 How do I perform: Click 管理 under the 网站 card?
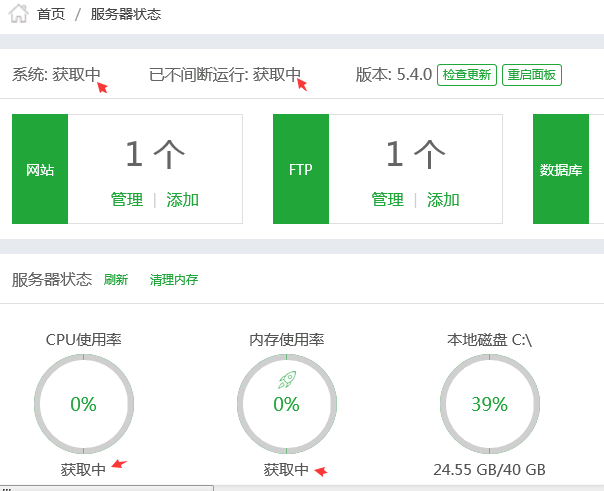(127, 200)
